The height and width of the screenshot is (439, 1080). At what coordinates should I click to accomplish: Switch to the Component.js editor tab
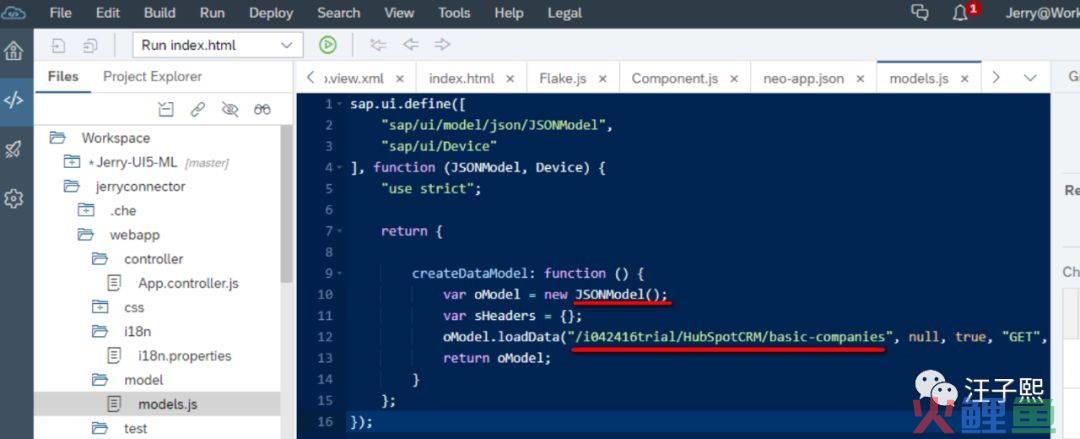coord(674,78)
